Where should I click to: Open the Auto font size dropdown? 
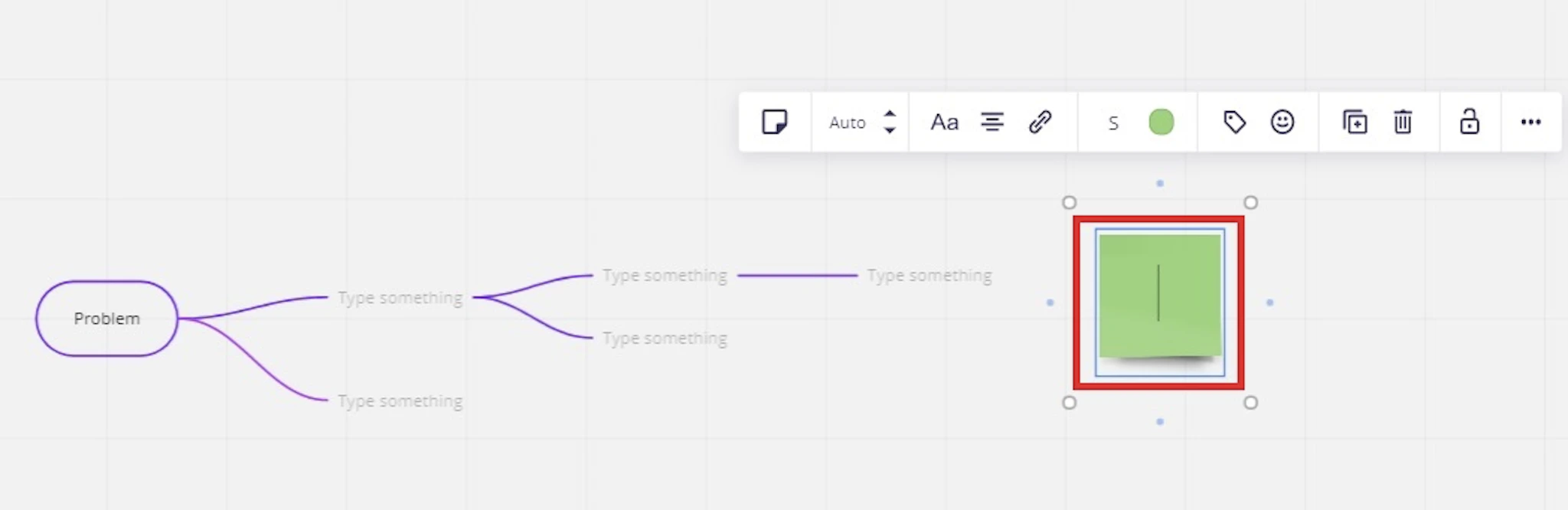tap(848, 123)
